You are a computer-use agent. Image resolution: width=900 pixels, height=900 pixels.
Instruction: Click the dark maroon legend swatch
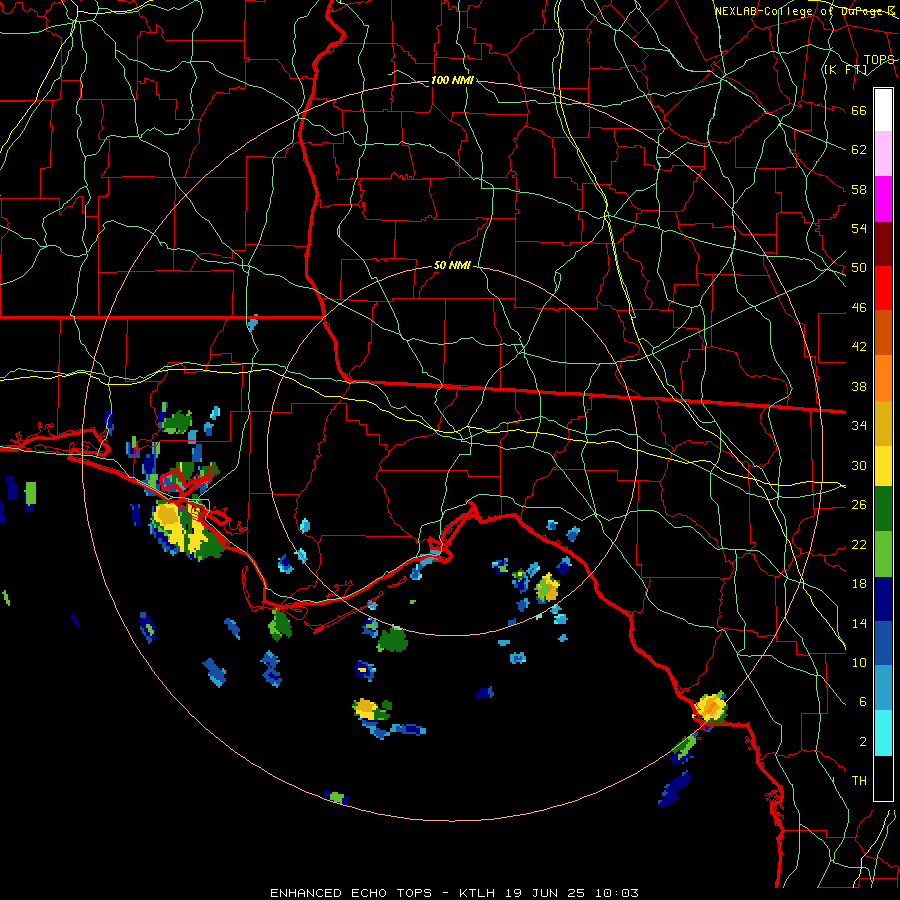coord(883,243)
